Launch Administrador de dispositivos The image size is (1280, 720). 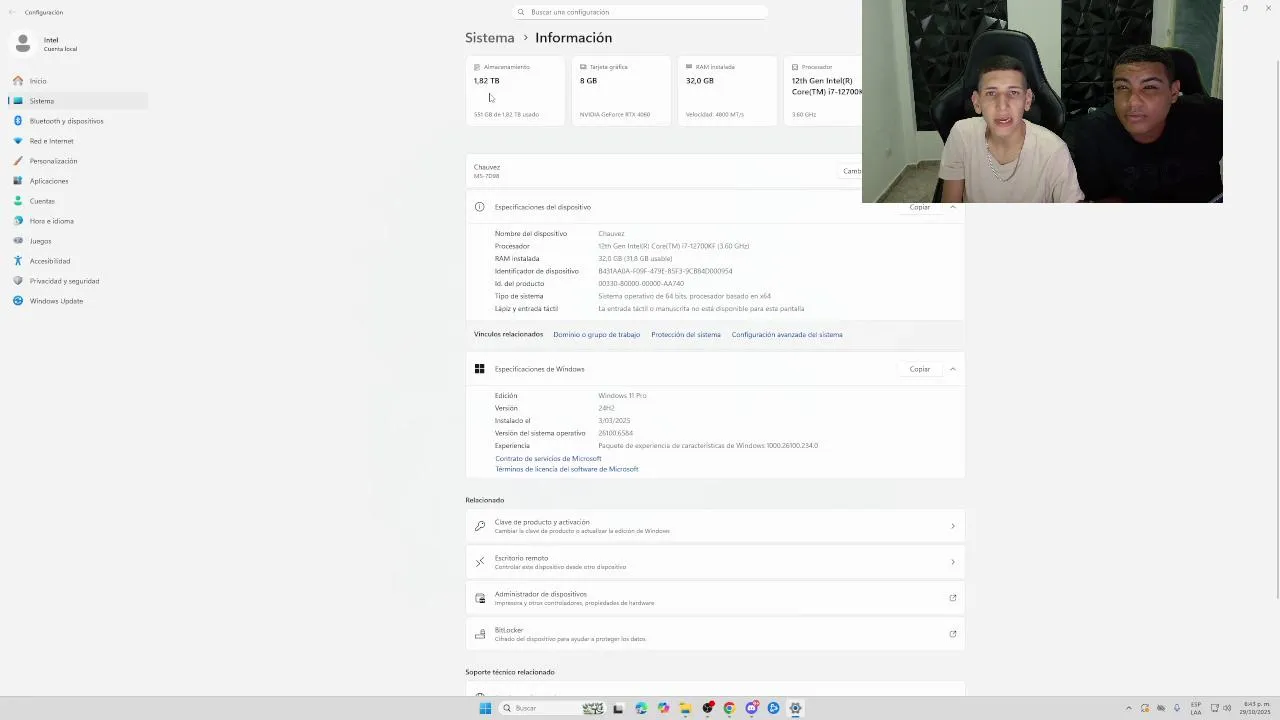click(x=715, y=598)
